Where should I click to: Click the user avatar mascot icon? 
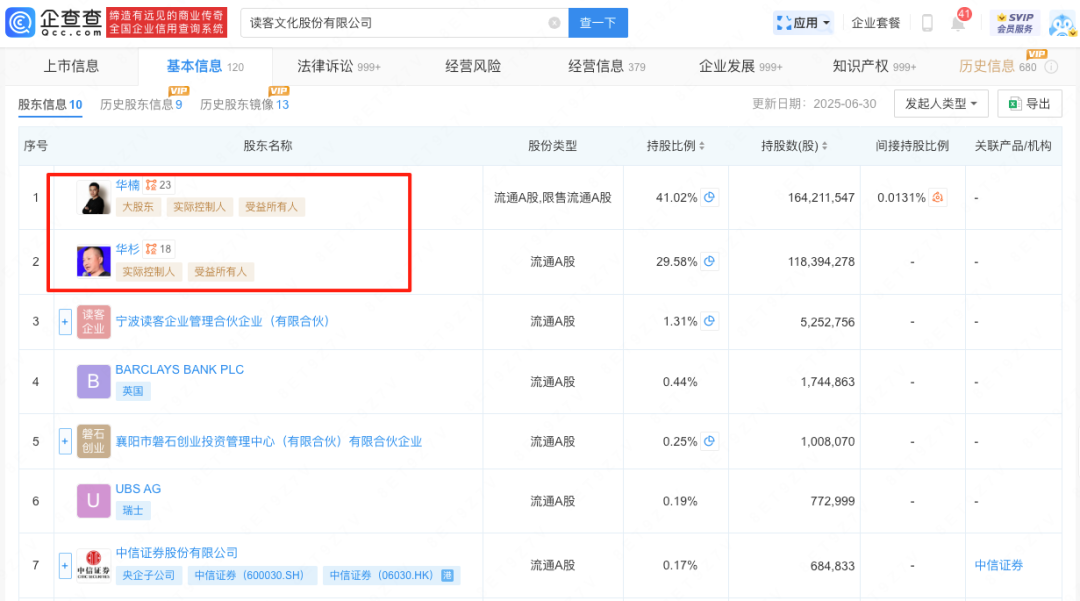tap(1063, 23)
